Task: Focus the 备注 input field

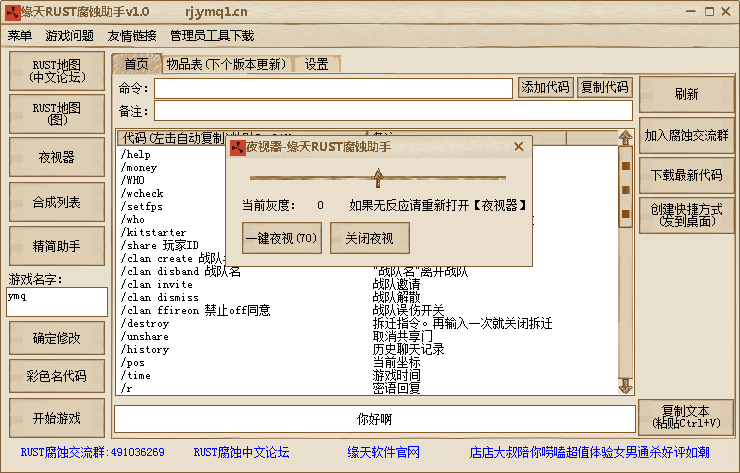Action: click(393, 111)
